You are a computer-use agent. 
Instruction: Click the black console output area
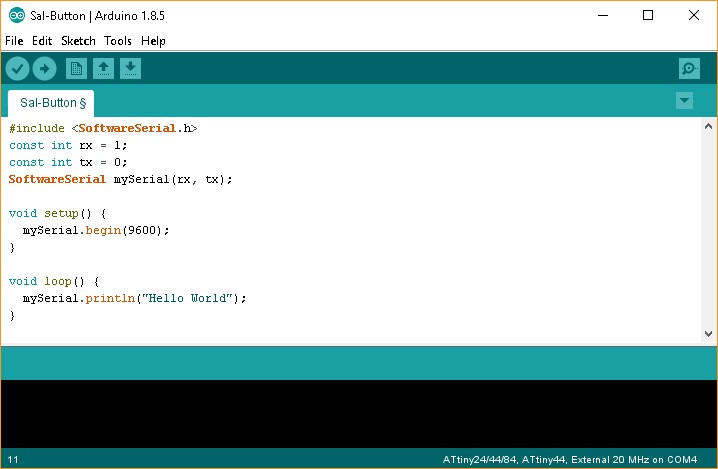click(x=359, y=414)
